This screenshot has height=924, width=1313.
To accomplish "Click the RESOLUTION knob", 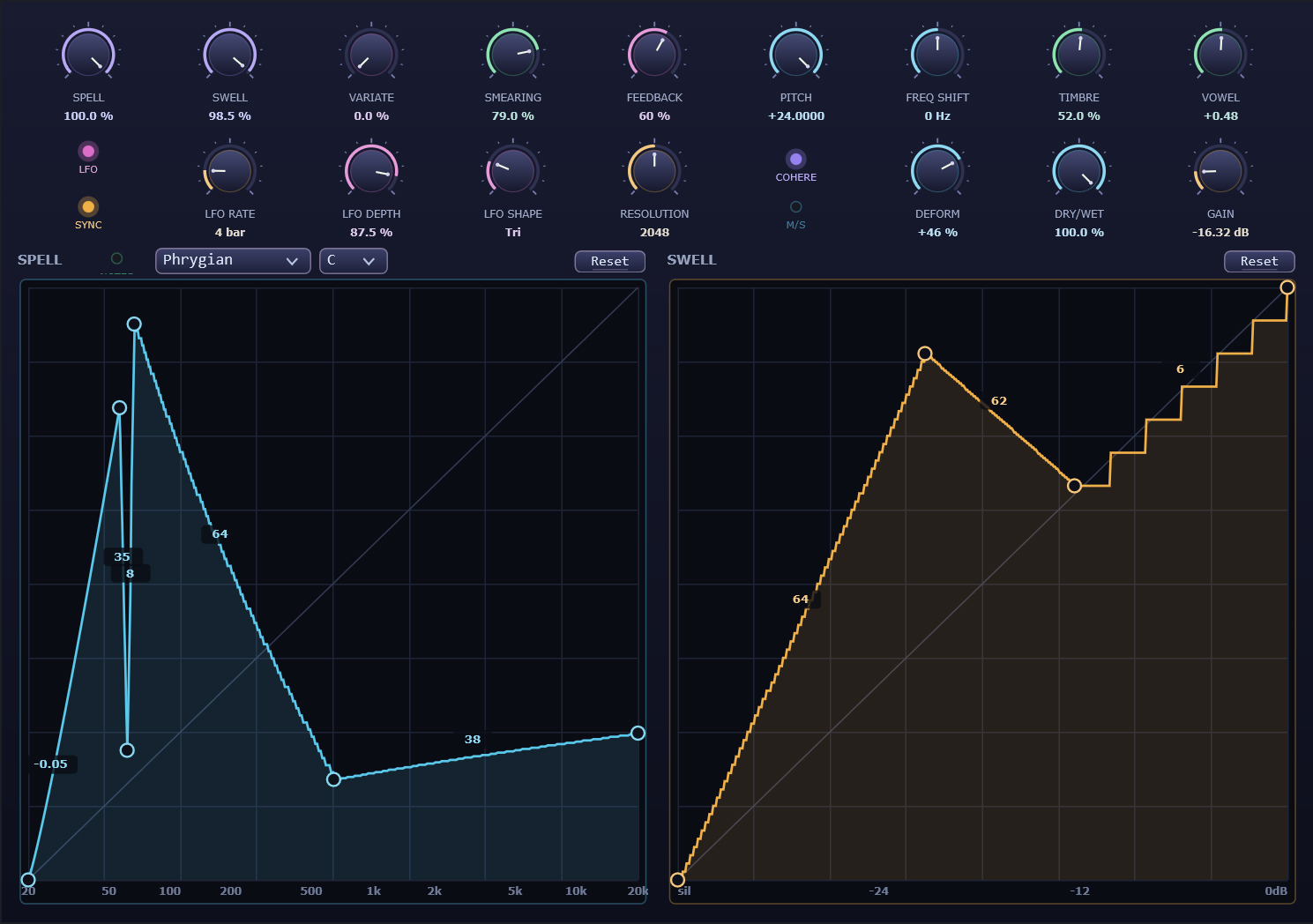I will (x=654, y=170).
